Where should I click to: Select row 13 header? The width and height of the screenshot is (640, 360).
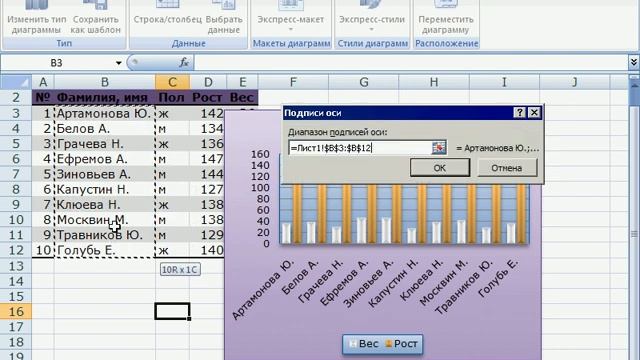16,266
